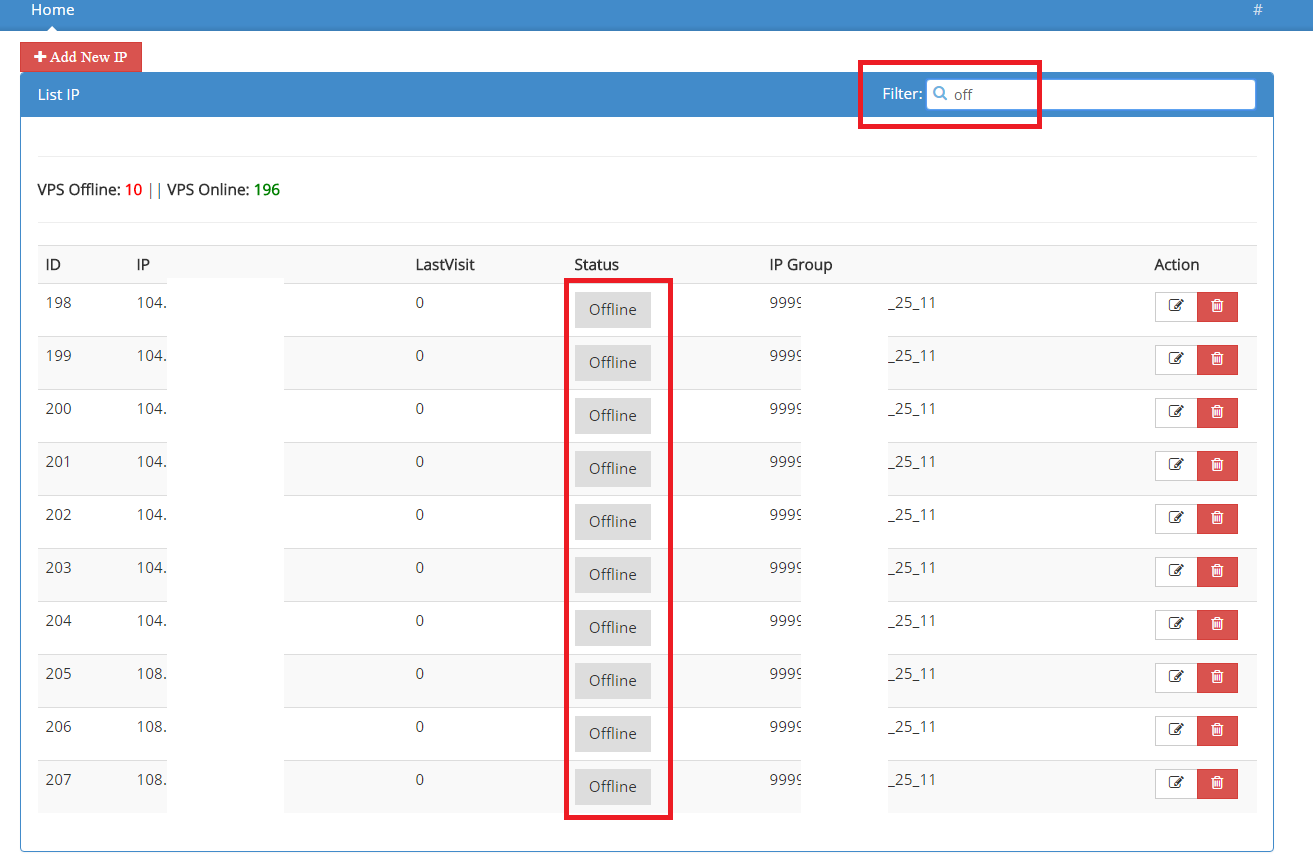The width and height of the screenshot is (1313, 867).
Task: Click the Offline badge for ID 207
Action: point(613,787)
